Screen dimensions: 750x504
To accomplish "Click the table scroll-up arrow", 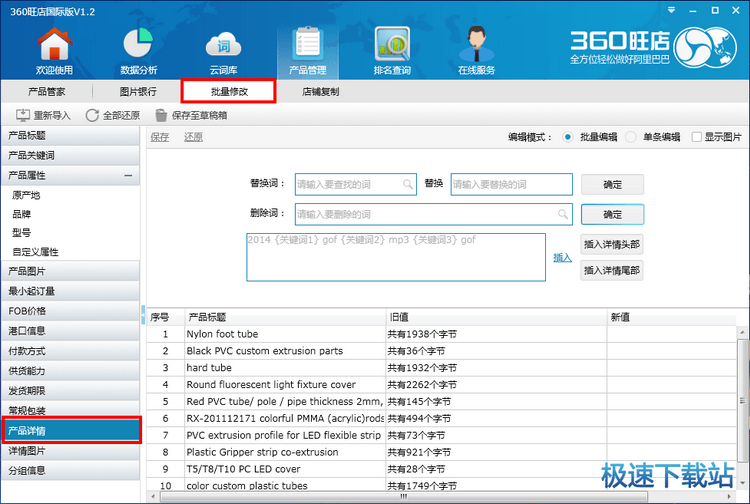I will click(x=742, y=332).
